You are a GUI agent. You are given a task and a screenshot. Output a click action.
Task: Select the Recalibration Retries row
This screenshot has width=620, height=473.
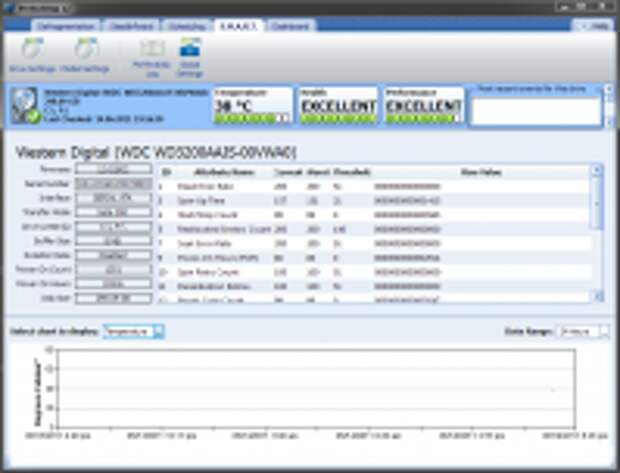click(x=374, y=286)
